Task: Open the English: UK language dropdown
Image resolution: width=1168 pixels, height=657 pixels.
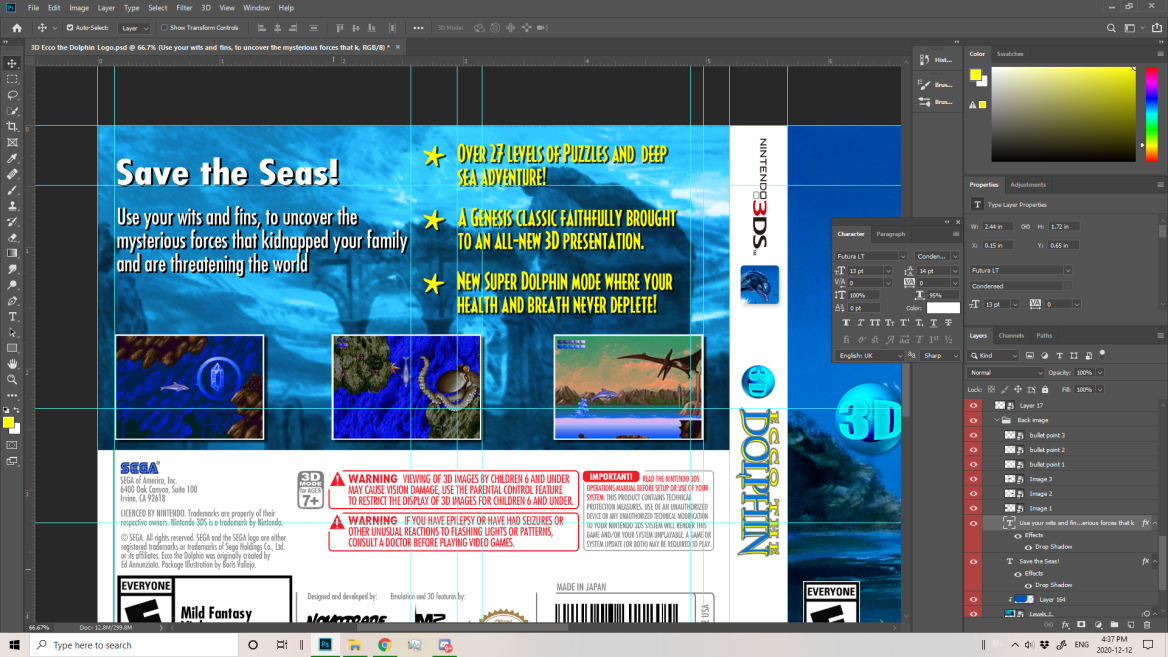Action: [870, 355]
